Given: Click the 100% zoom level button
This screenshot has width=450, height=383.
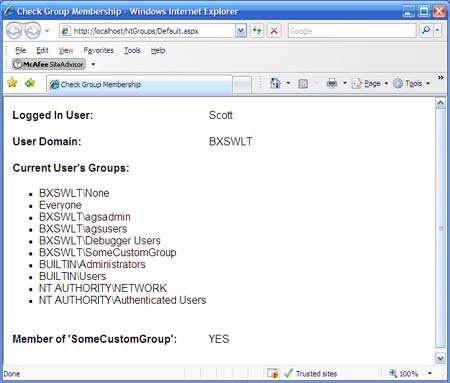Looking at the screenshot, I should [404, 374].
